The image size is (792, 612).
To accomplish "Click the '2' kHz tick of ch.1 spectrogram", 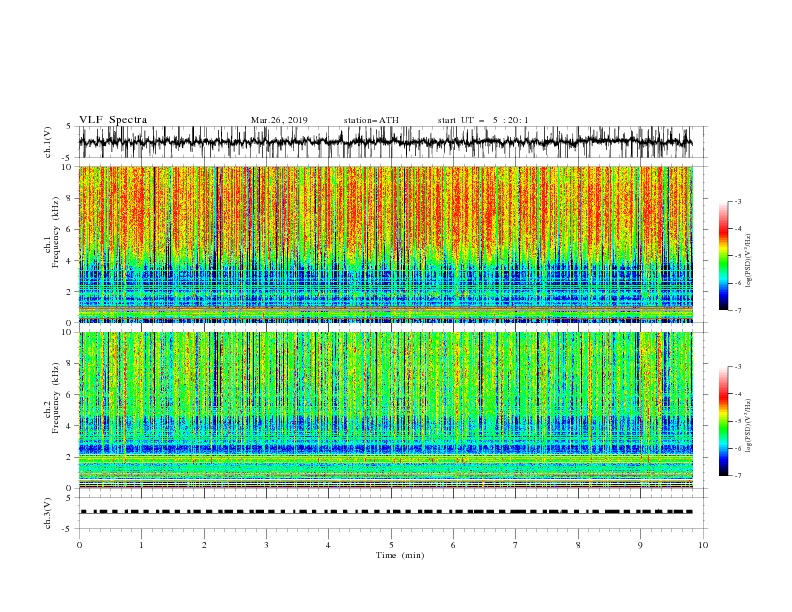I will tap(69, 292).
